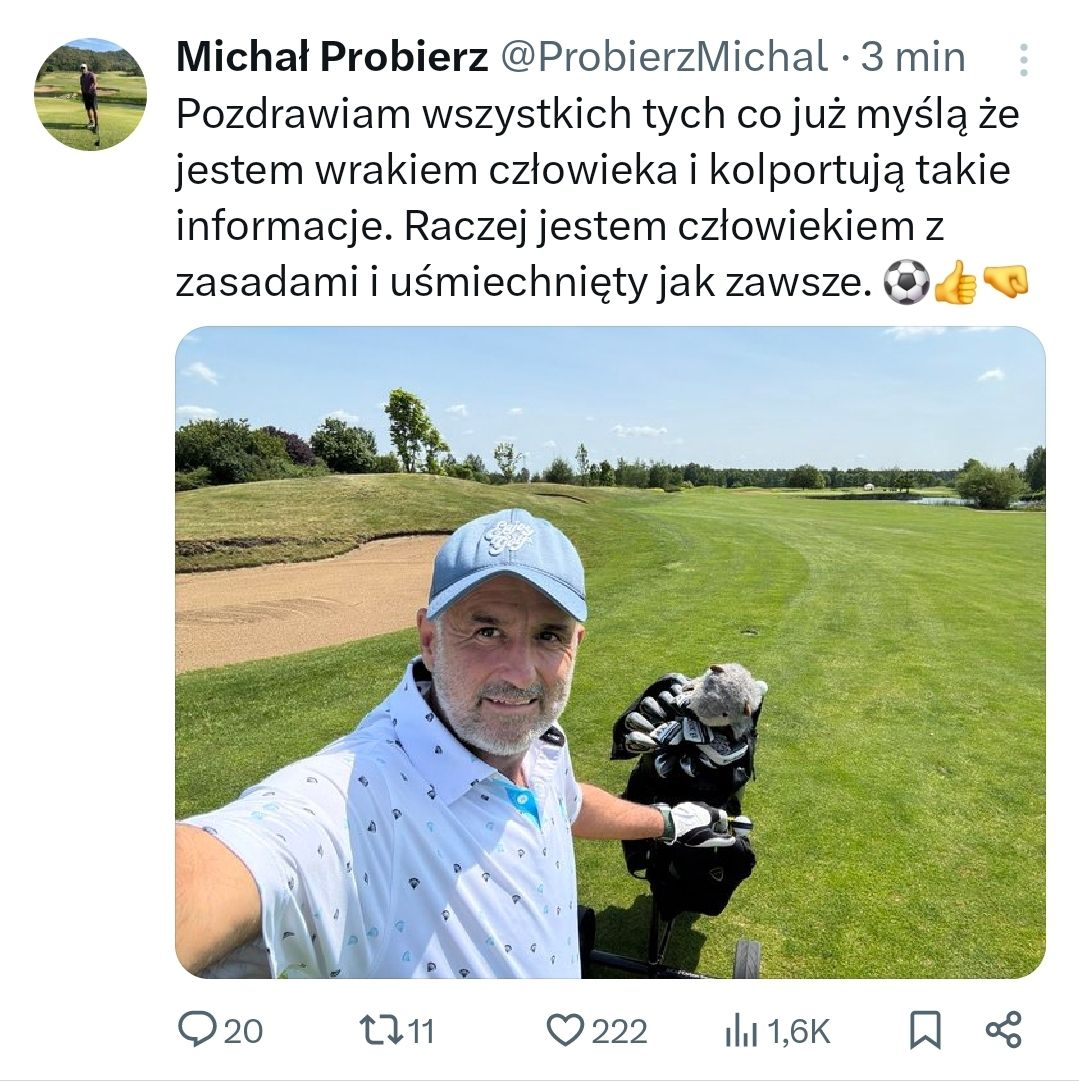Share the tweet via share icon
The image size is (1079, 1082).
tap(1003, 1030)
